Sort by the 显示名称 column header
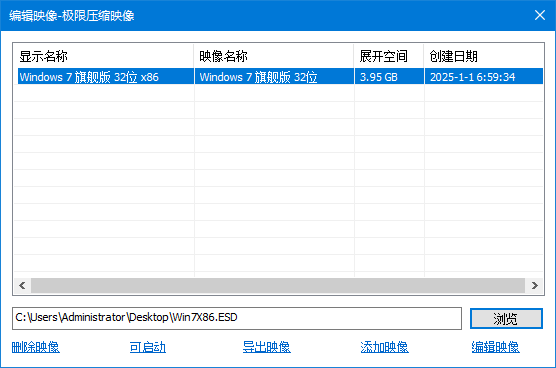 tap(104, 56)
